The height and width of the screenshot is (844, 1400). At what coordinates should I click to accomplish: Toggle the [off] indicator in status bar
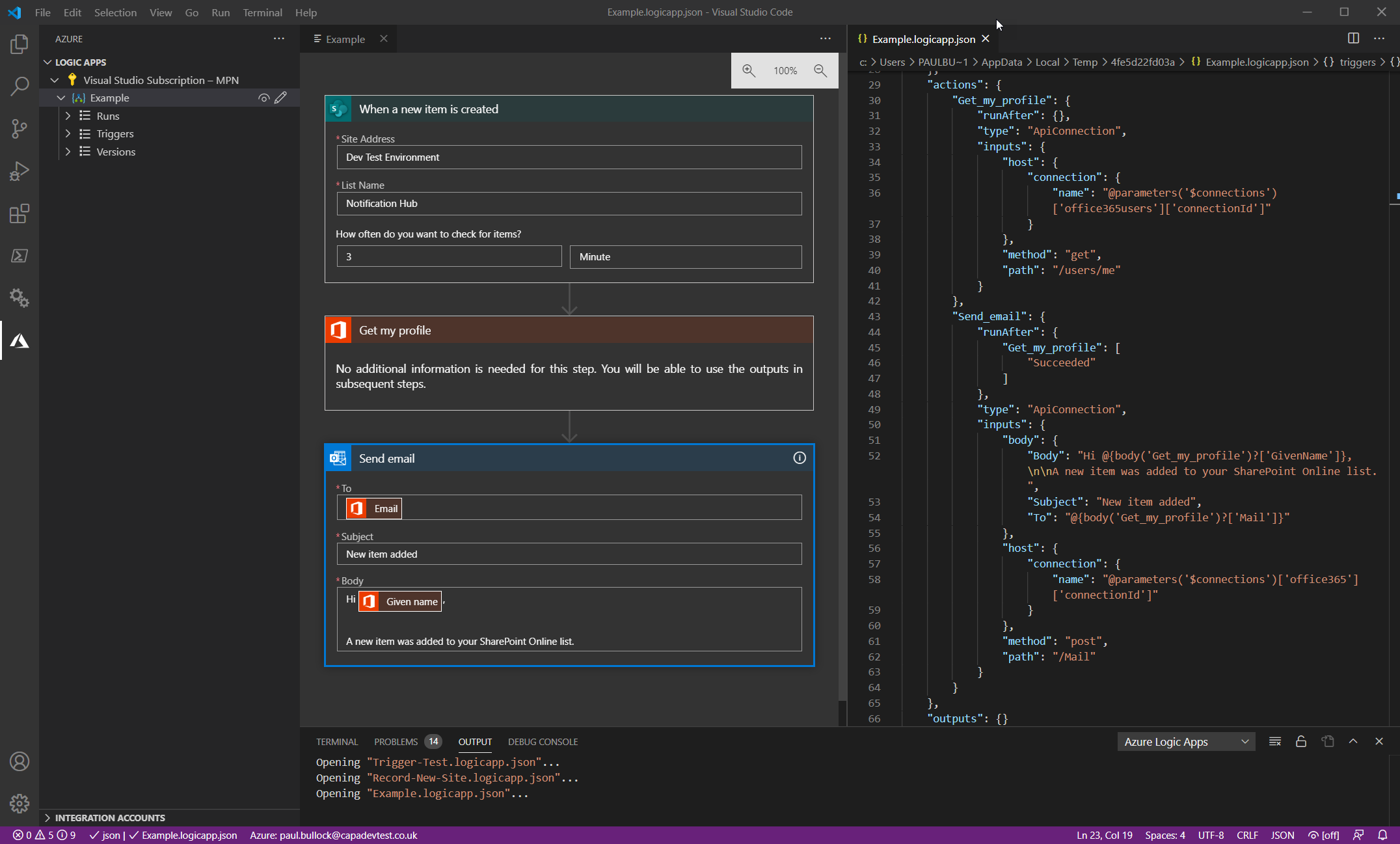(x=1324, y=835)
